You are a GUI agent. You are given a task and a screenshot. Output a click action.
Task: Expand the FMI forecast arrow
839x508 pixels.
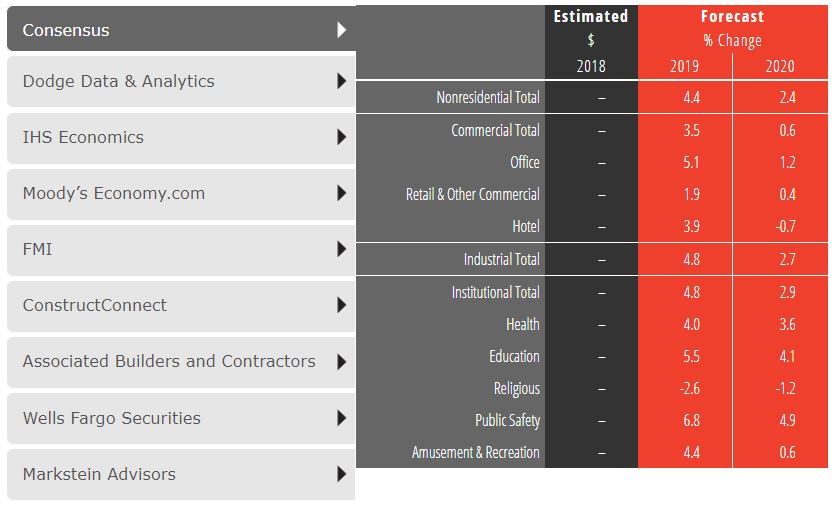tap(342, 249)
